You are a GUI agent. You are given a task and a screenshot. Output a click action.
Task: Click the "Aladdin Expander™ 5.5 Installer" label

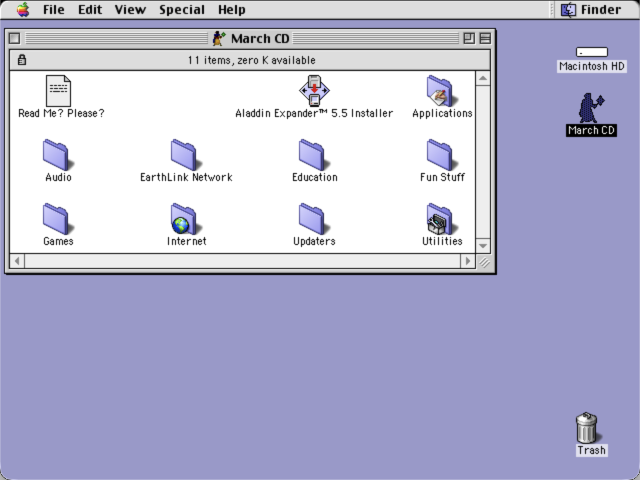(314, 113)
